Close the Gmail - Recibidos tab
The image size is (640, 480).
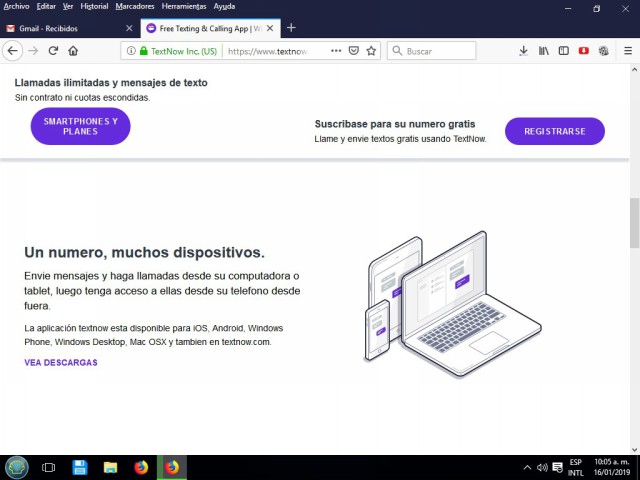tap(129, 28)
